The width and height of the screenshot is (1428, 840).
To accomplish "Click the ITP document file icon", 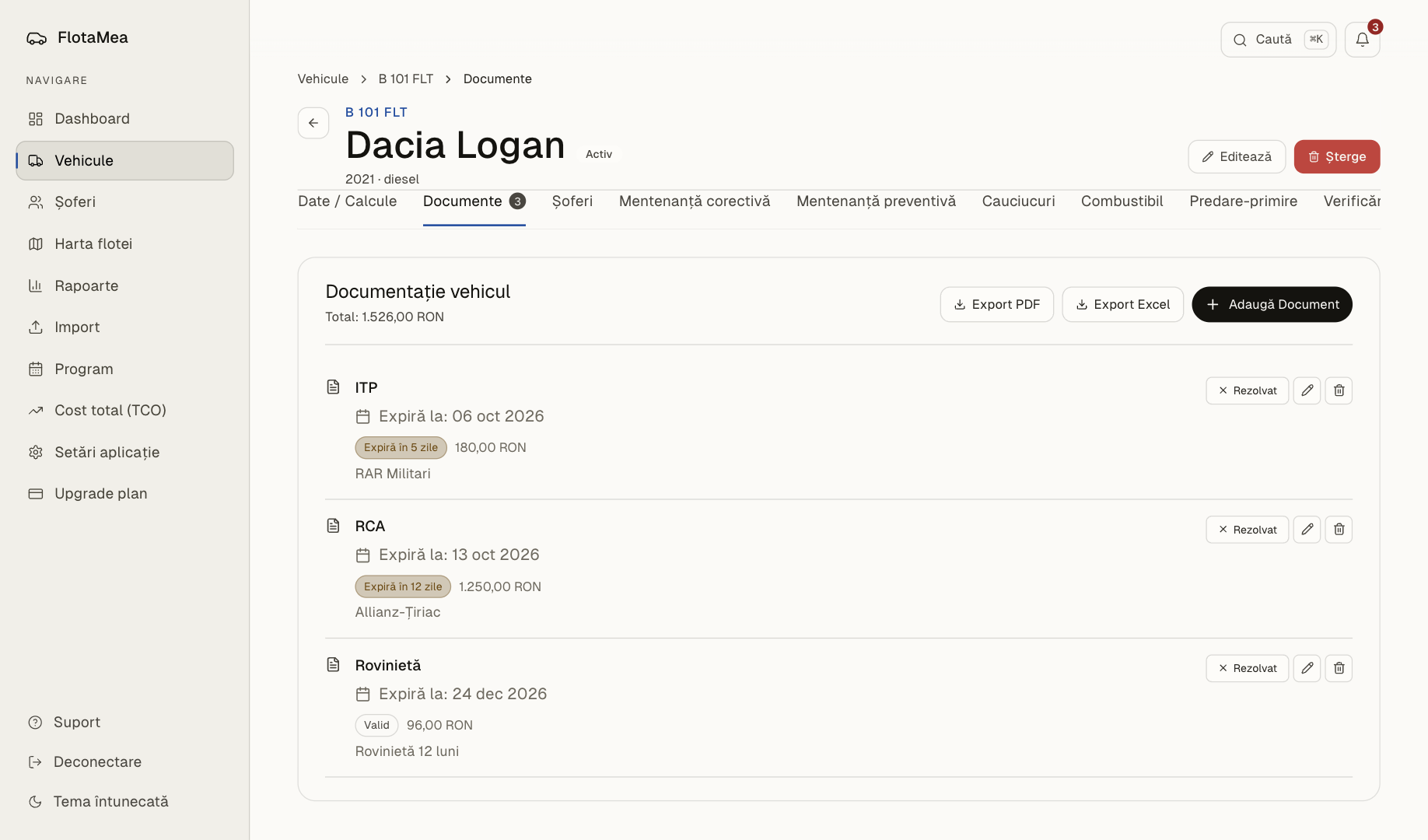I will tap(333, 387).
